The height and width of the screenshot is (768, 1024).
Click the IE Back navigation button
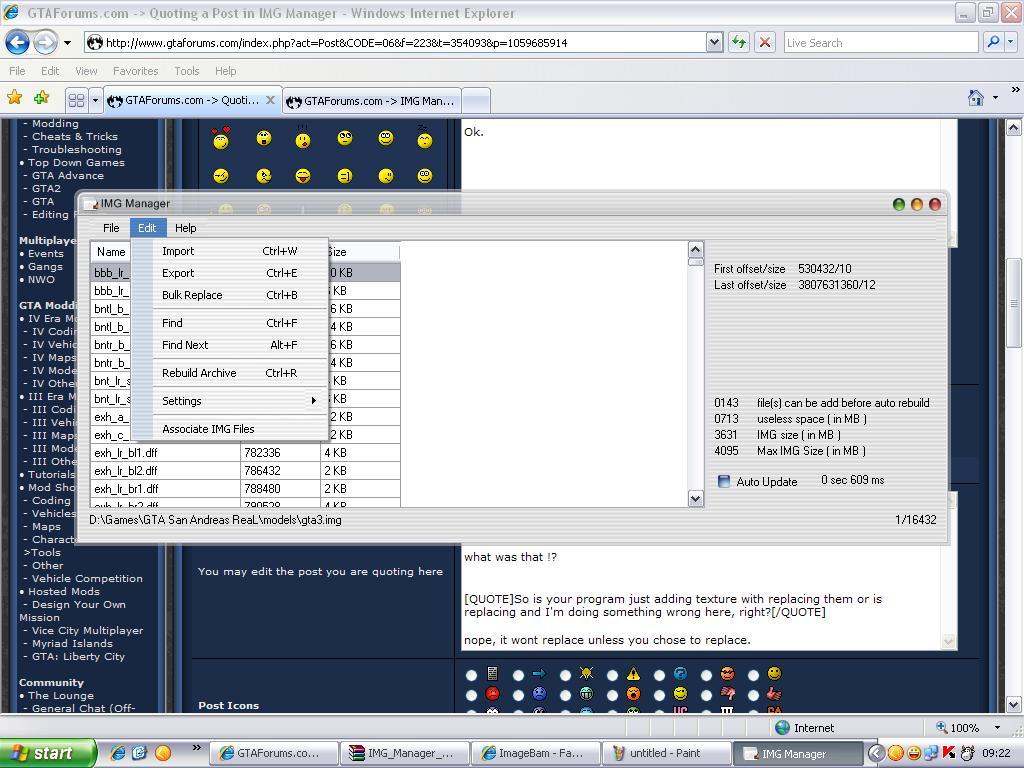click(18, 43)
